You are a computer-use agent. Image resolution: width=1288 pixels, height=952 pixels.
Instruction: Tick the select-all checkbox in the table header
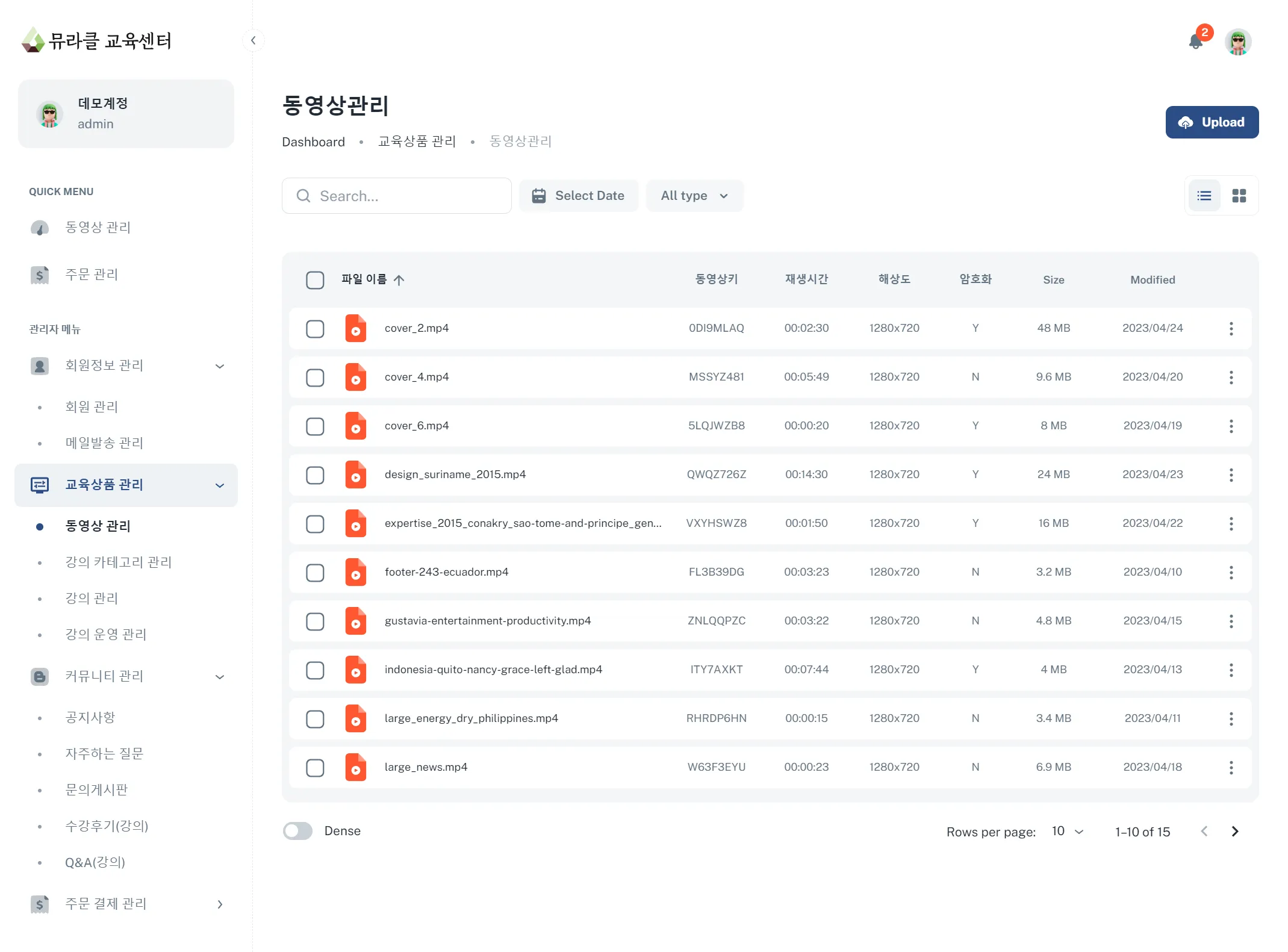coord(315,280)
